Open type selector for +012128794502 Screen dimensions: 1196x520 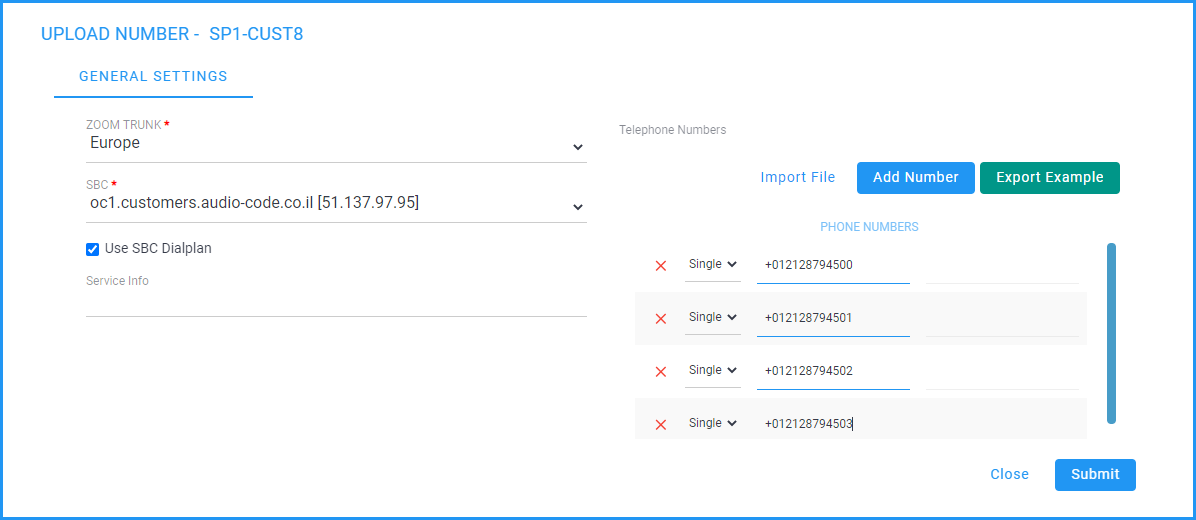712,370
